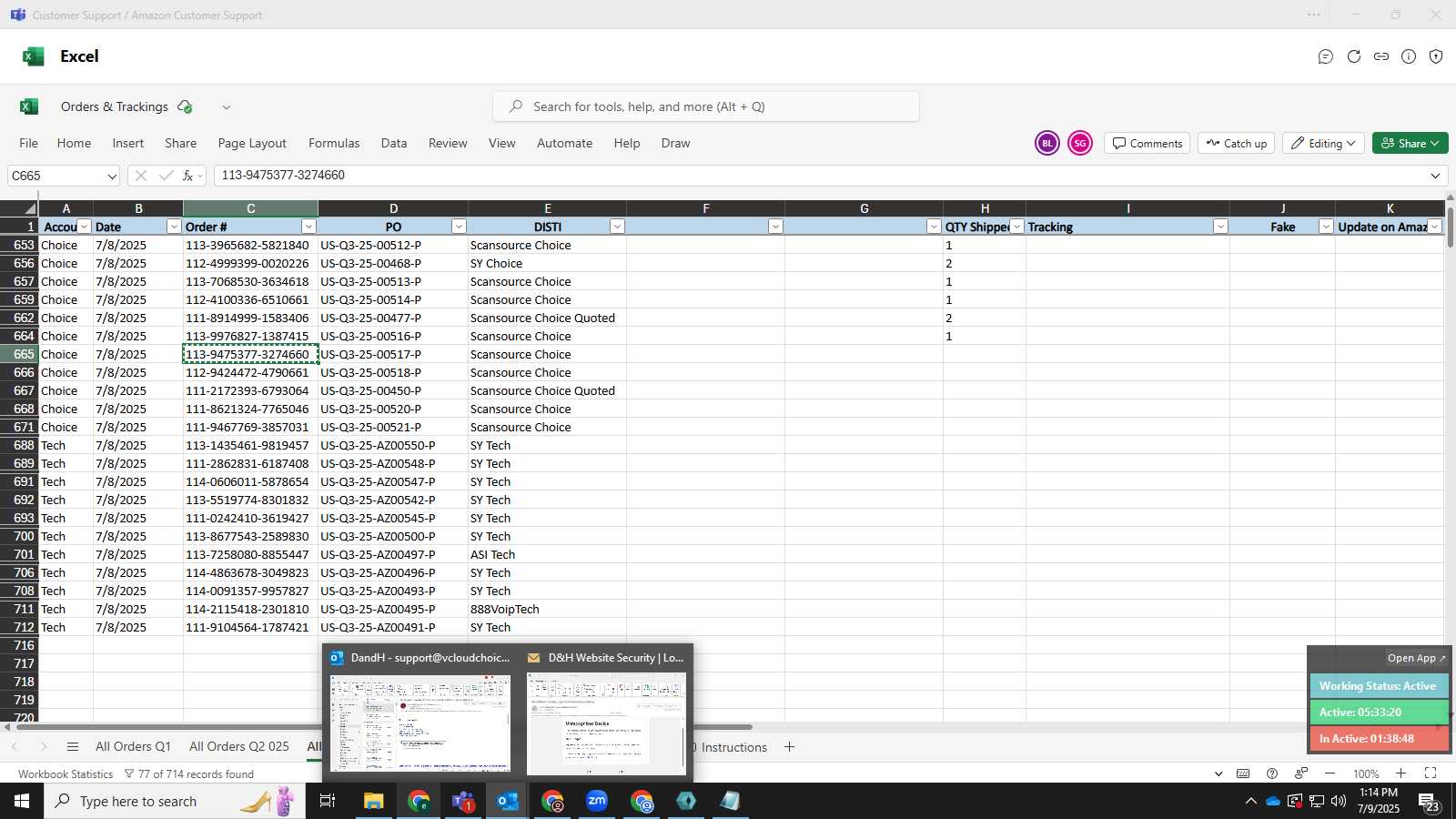Copy the tab link using chain icon

[1381, 56]
